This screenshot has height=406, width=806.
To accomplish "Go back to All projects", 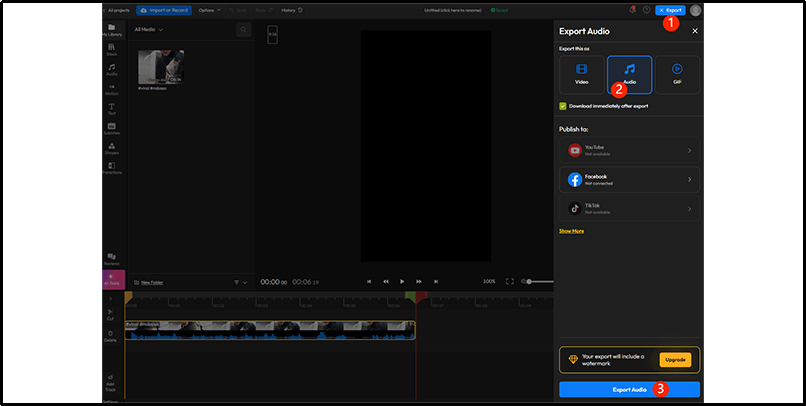I will 116,10.
